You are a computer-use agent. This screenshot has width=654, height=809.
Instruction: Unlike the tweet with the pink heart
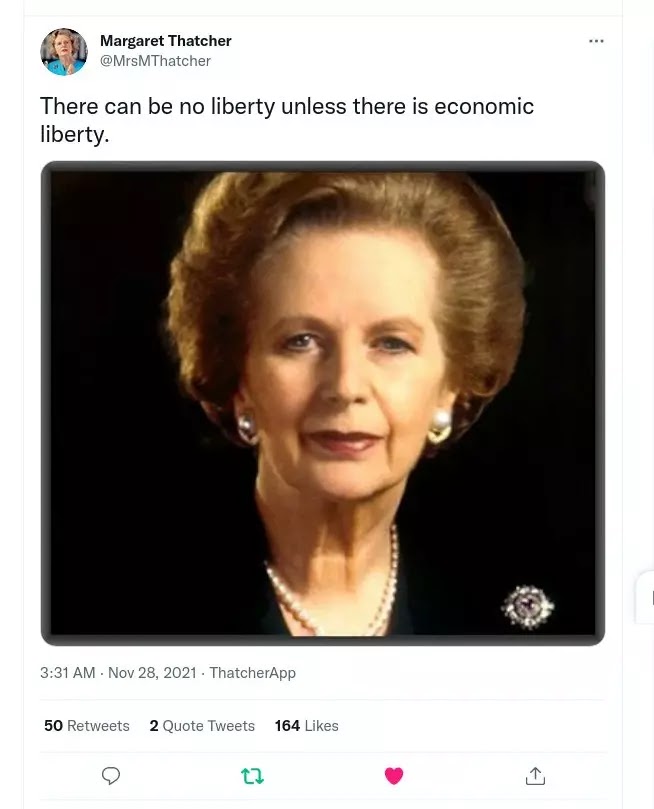(394, 776)
